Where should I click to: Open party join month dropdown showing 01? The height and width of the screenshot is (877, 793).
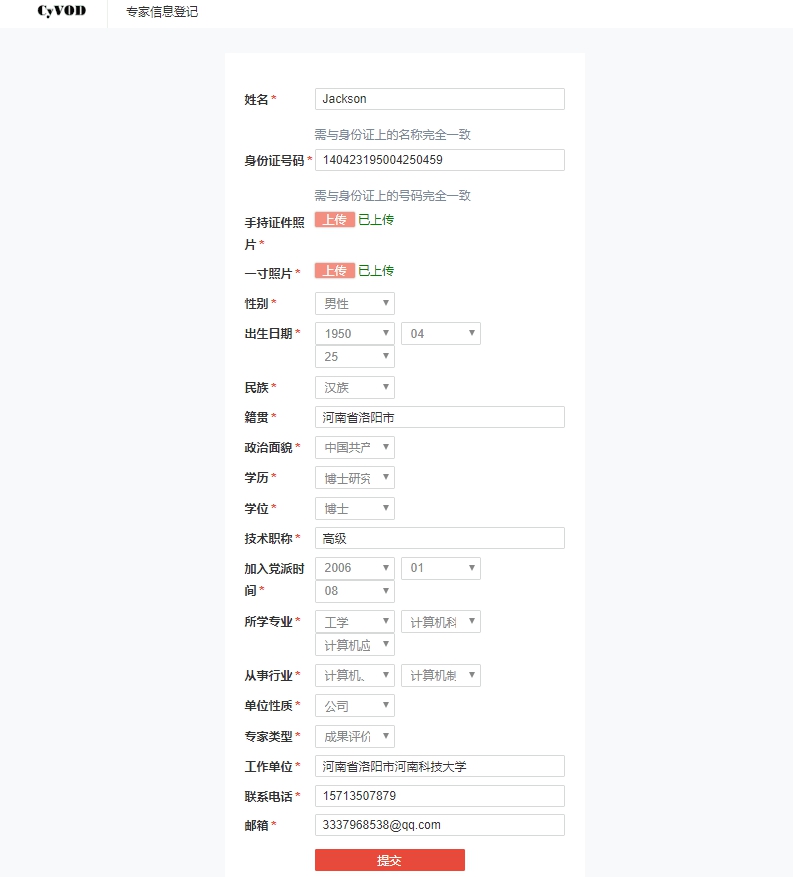pos(441,568)
